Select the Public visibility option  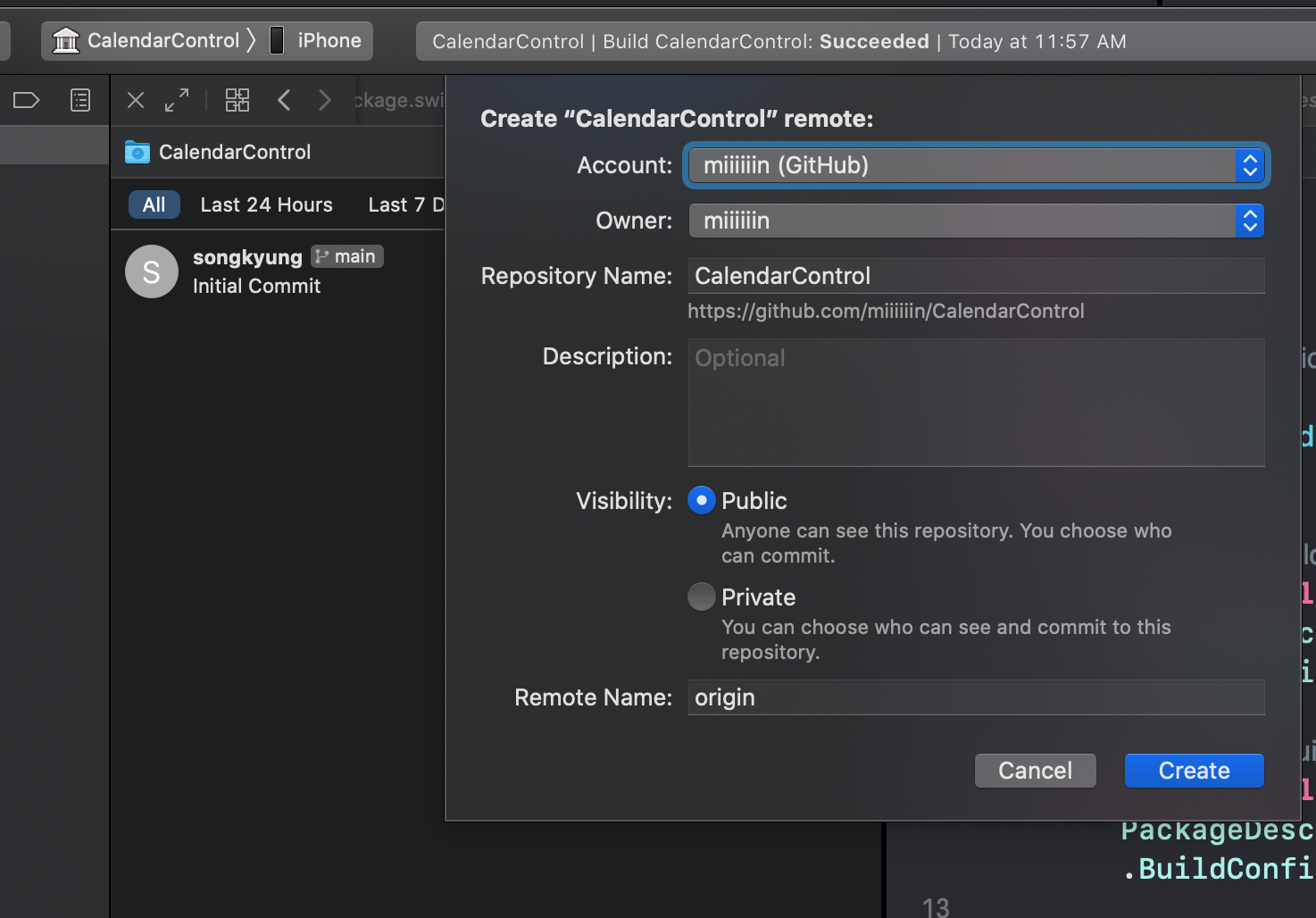[x=702, y=500]
